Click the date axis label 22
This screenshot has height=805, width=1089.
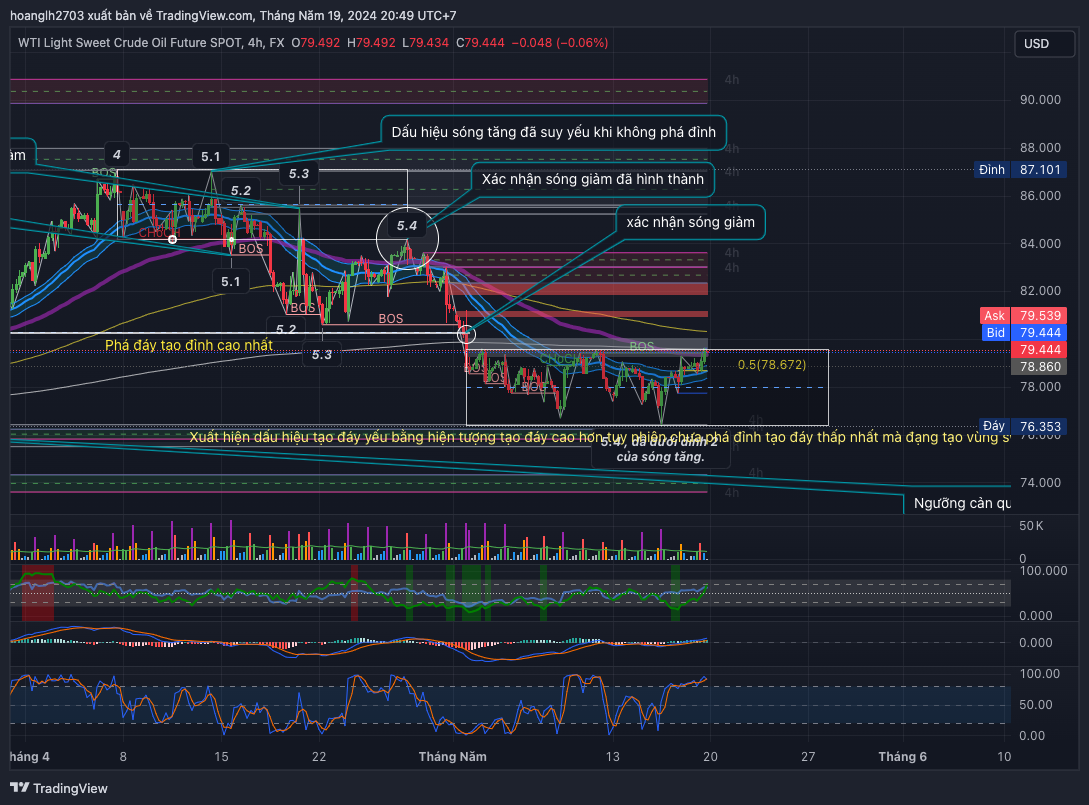[319, 757]
